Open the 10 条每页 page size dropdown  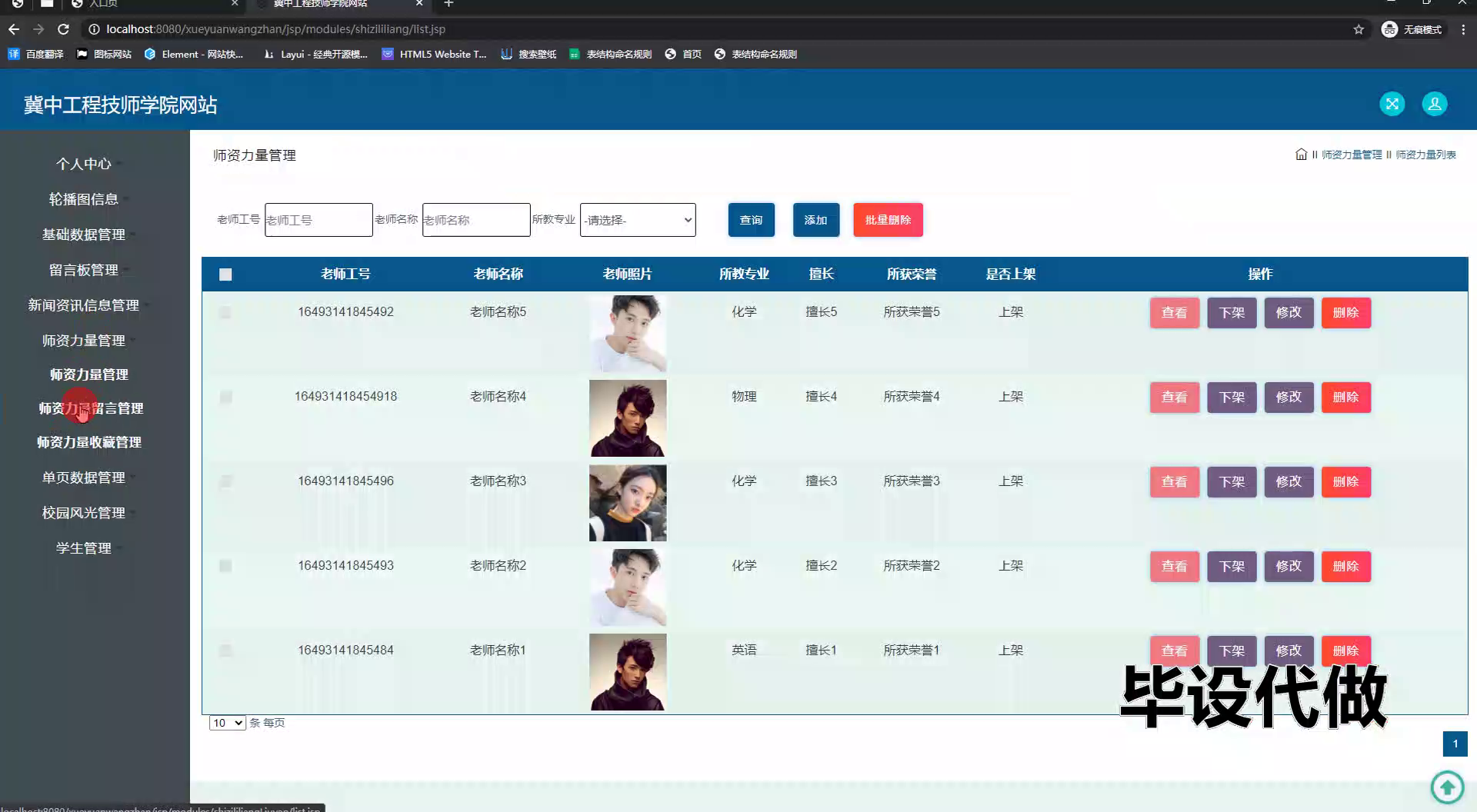point(227,723)
